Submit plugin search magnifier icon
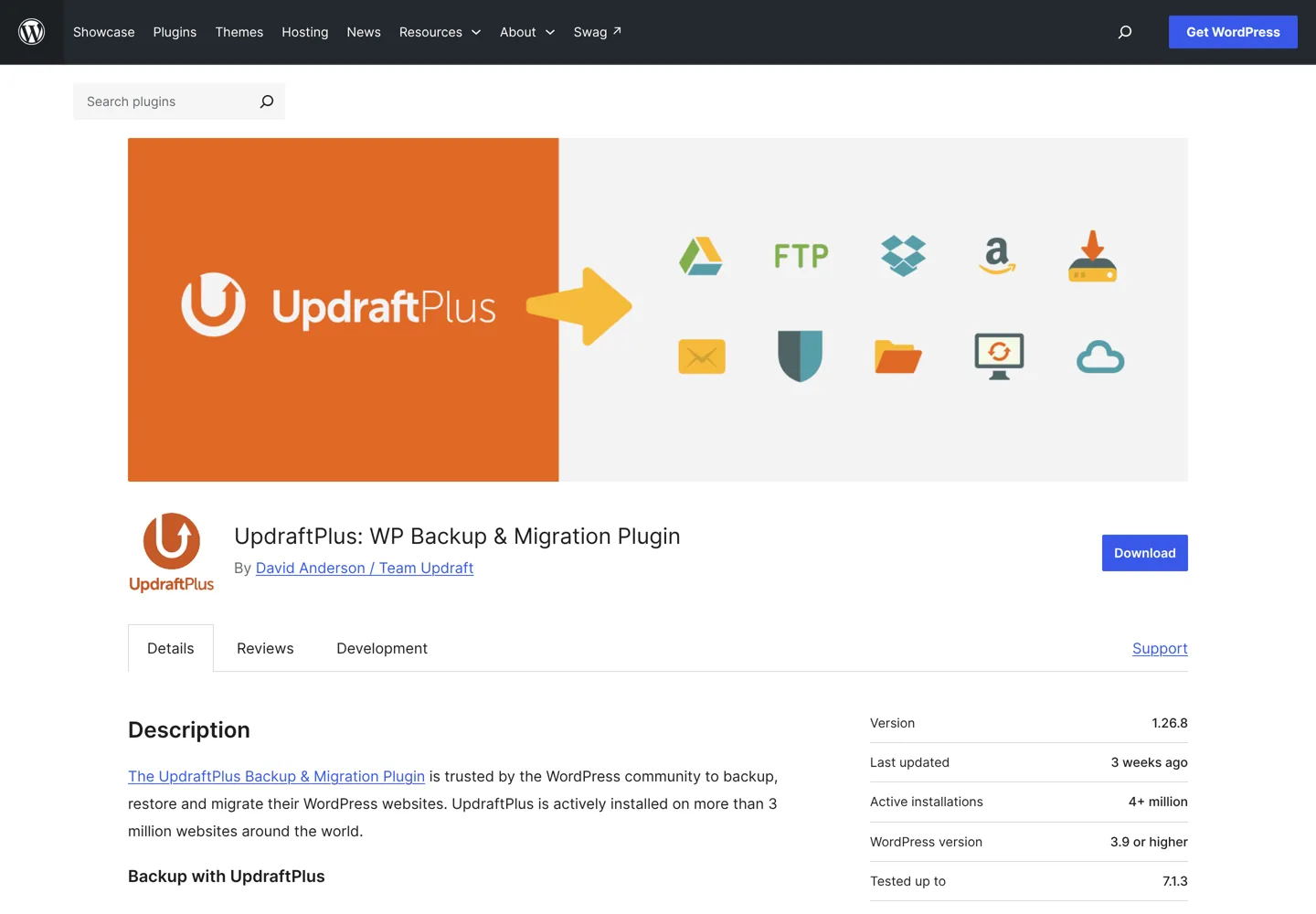 (267, 101)
